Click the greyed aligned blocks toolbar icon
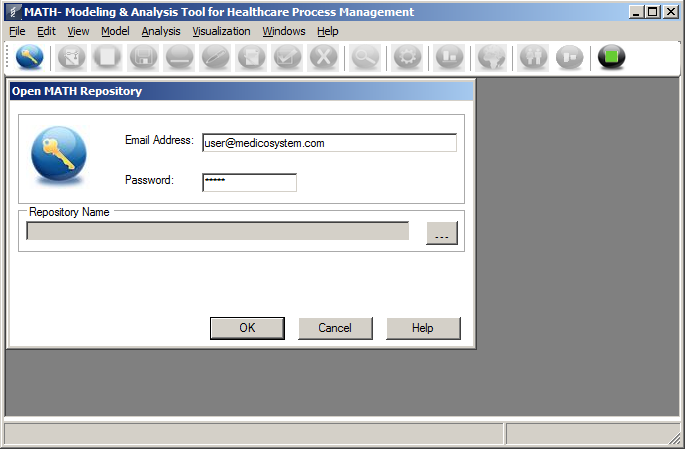The width and height of the screenshot is (686, 450). 569,57
